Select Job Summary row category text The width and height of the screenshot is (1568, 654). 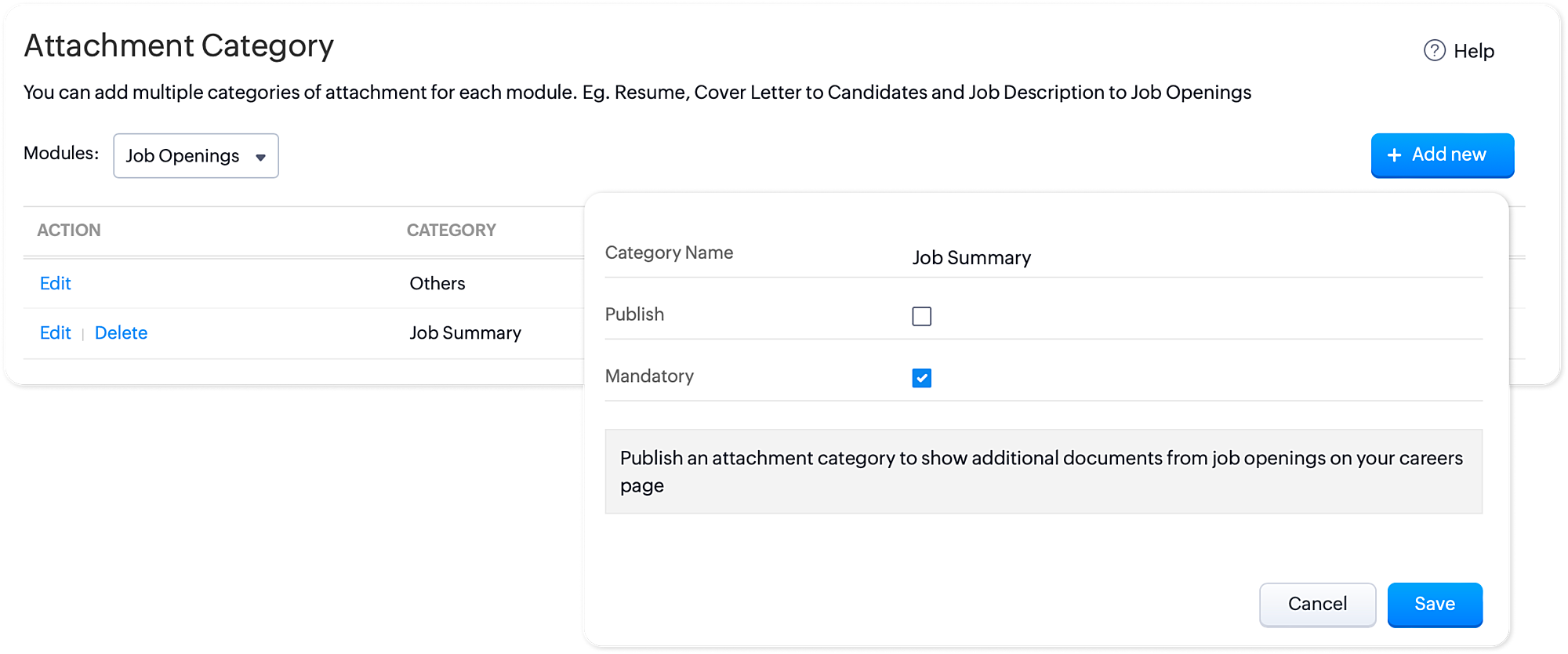coord(465,332)
